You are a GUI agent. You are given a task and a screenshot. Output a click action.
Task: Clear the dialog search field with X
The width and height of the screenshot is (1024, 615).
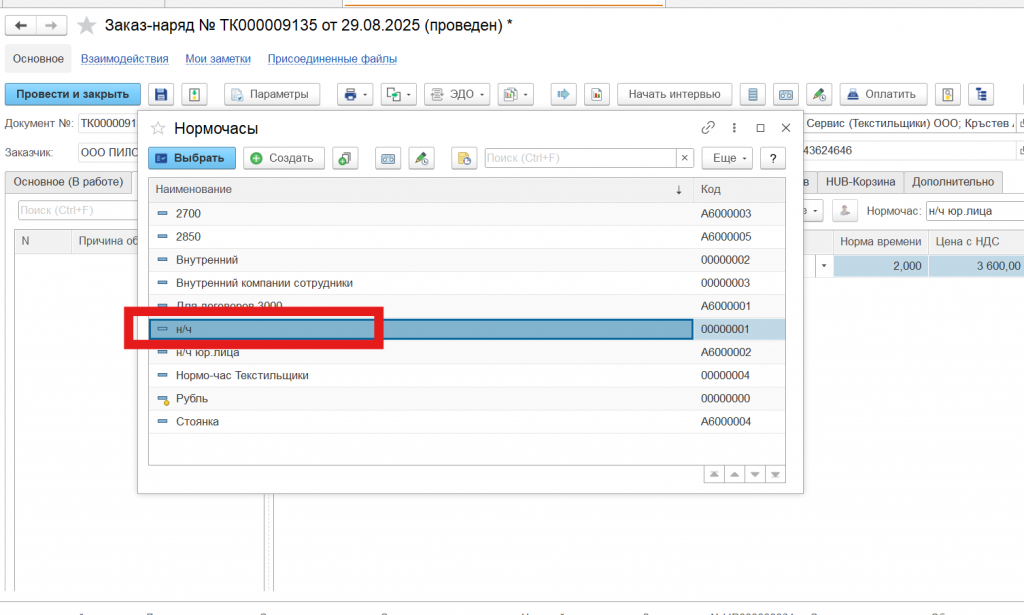coord(684,158)
